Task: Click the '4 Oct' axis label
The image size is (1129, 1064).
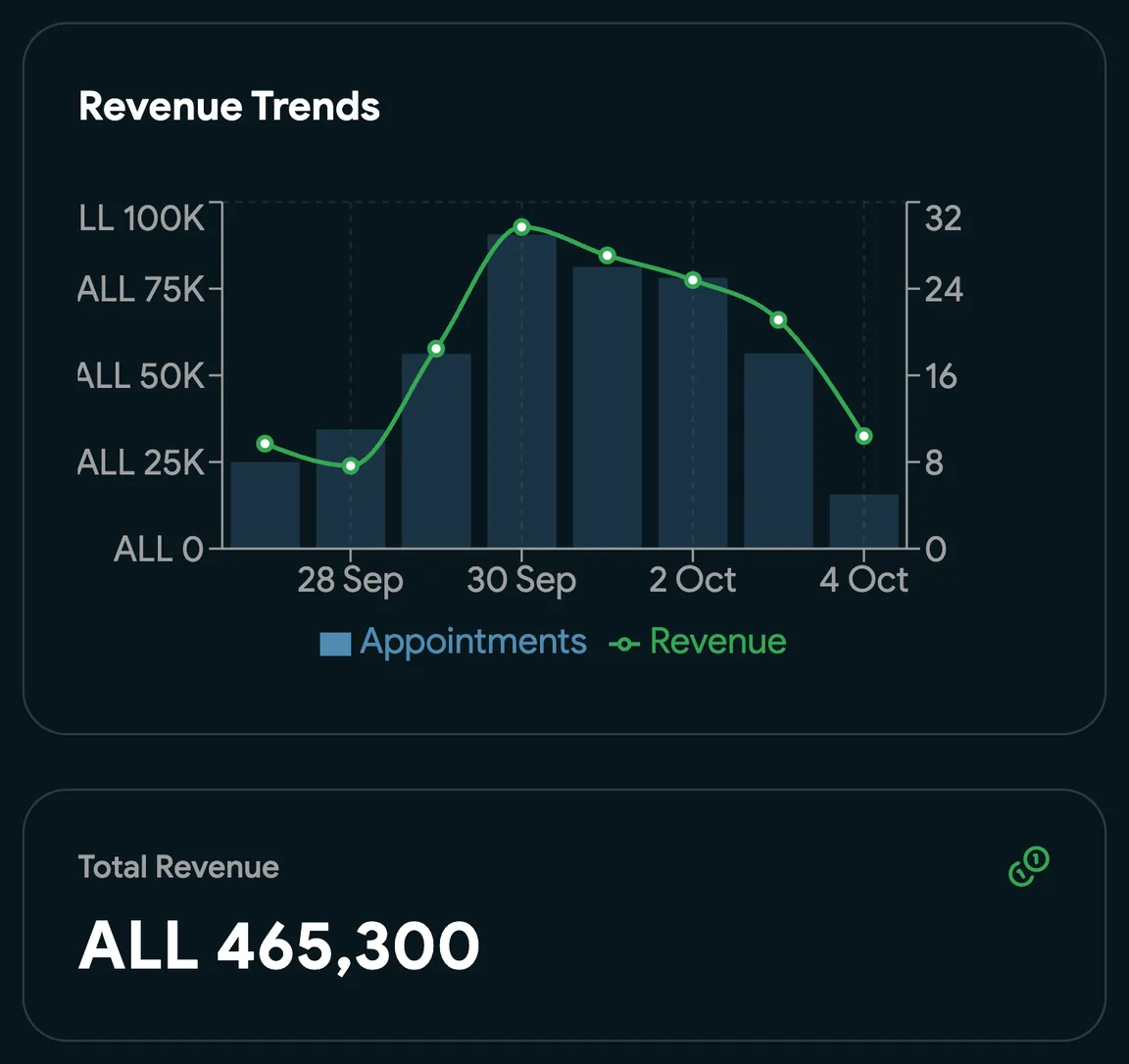Action: pos(864,579)
